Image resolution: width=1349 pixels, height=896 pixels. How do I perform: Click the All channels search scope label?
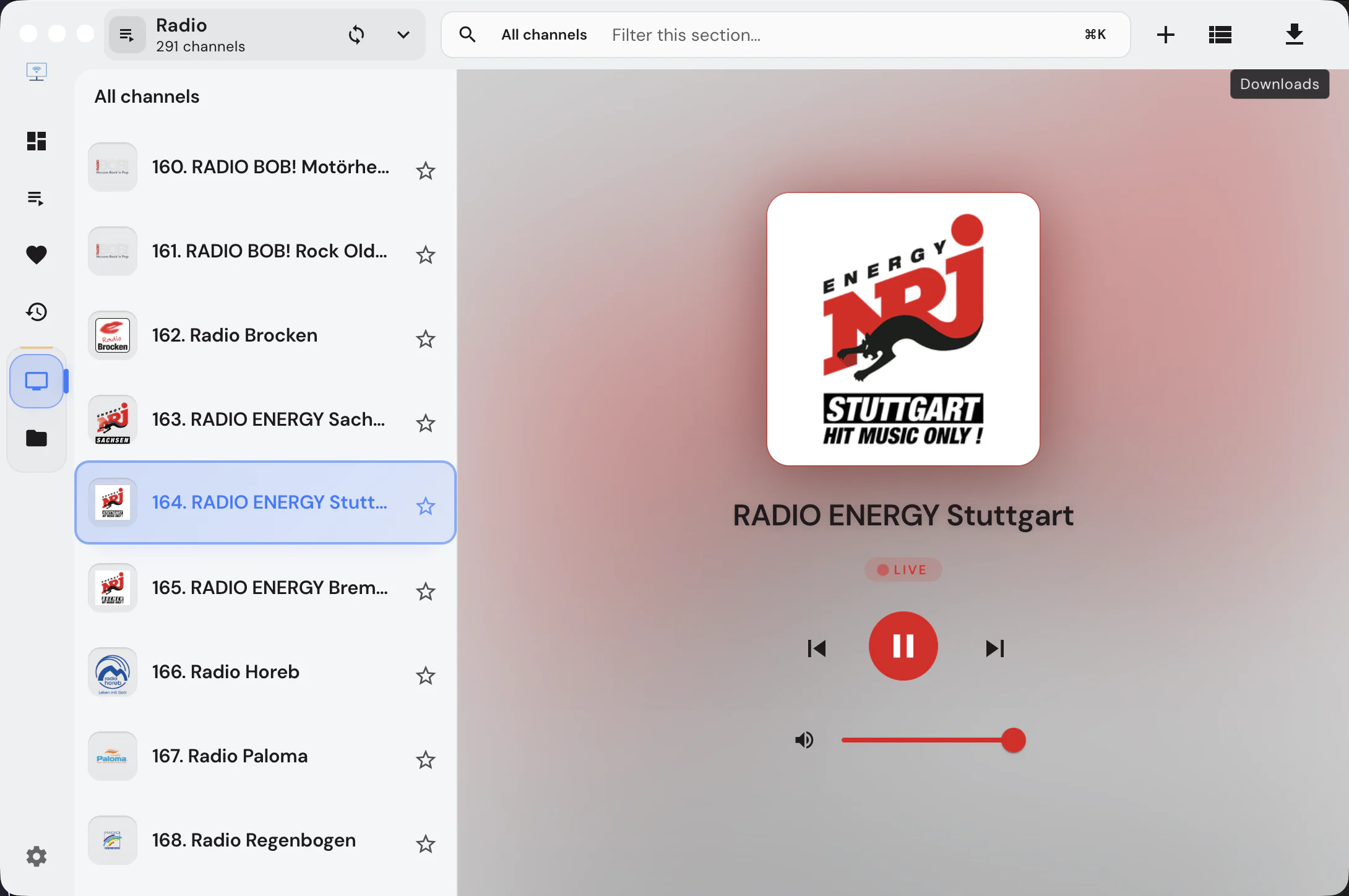[544, 35]
